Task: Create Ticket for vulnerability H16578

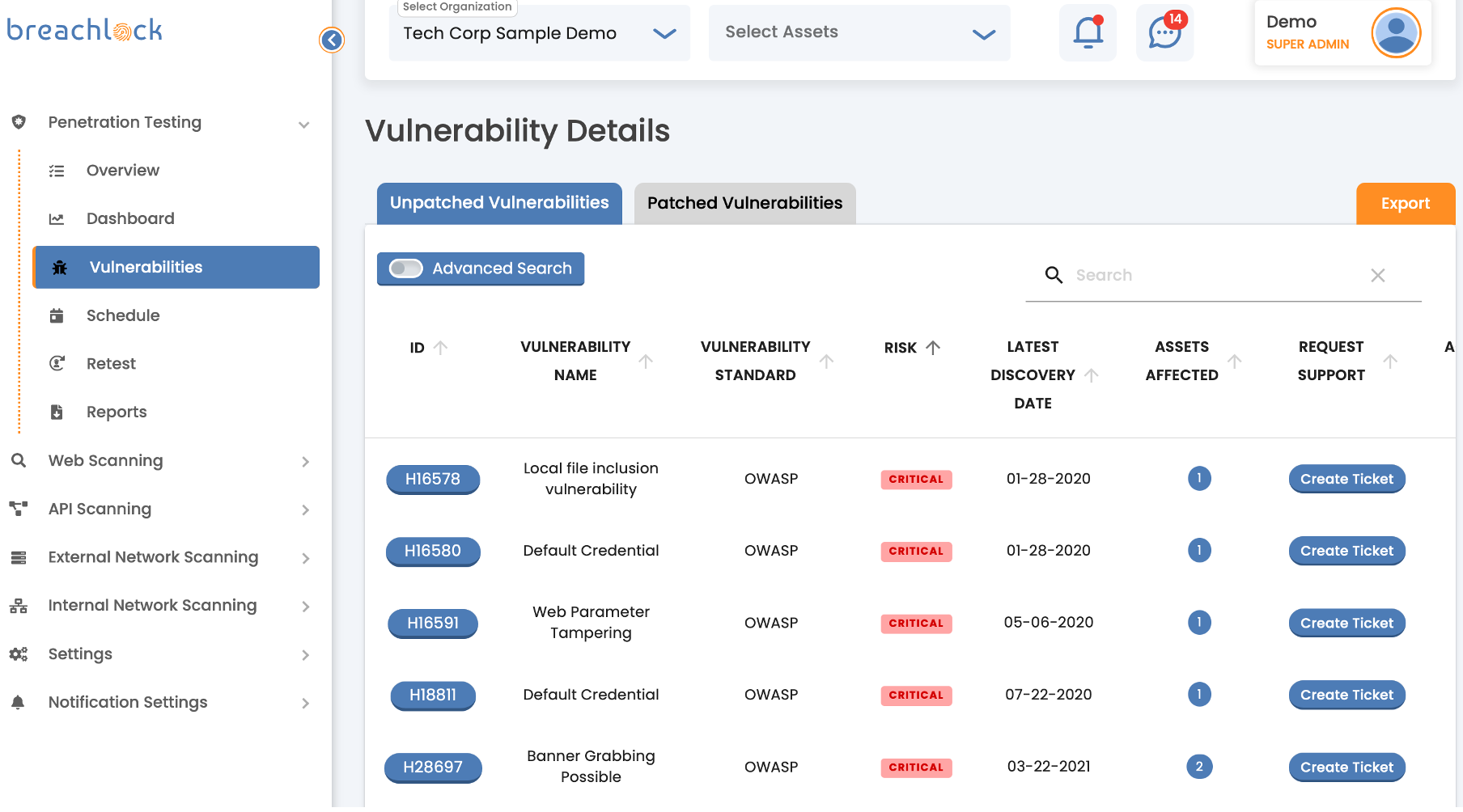Action: 1346,479
